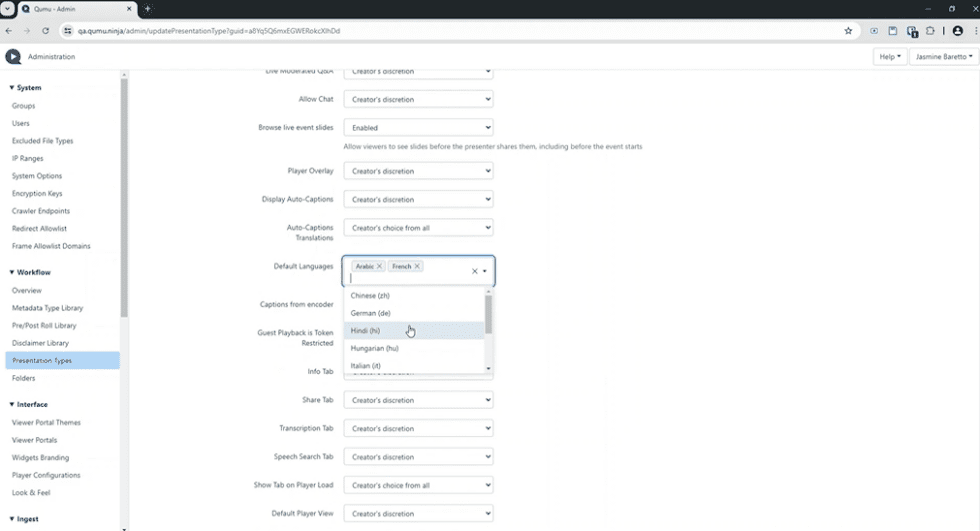Open the Help menu button

(x=889, y=57)
